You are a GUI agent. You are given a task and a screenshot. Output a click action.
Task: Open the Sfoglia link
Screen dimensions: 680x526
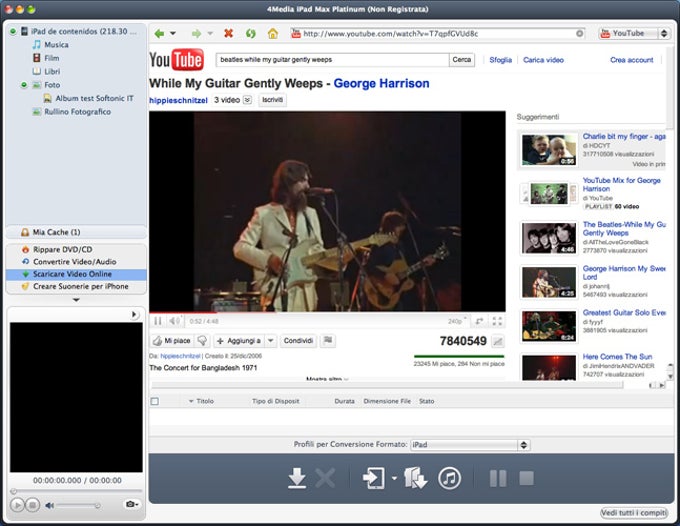tap(500, 60)
